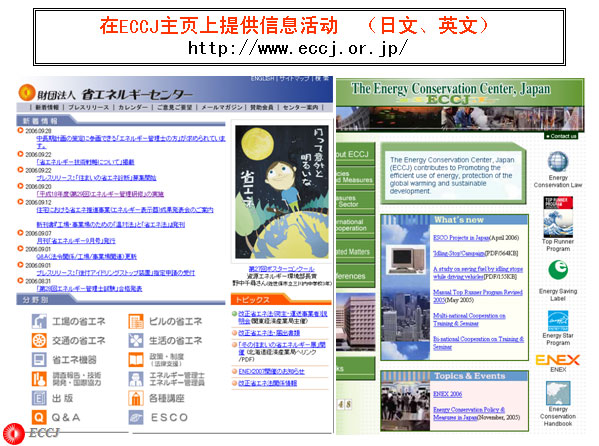Open Energy Conservation Policy & Measures link
This screenshot has height=446, width=599.
click(x=469, y=413)
